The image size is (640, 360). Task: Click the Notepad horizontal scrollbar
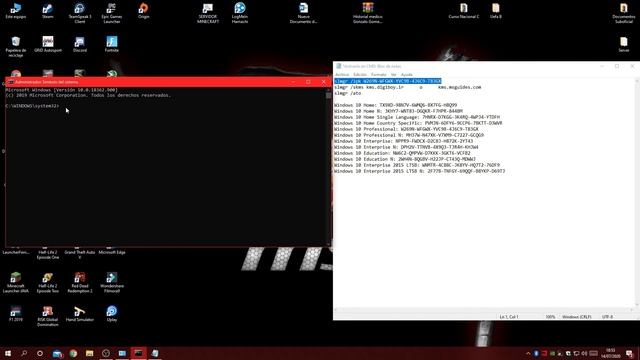click(484, 310)
